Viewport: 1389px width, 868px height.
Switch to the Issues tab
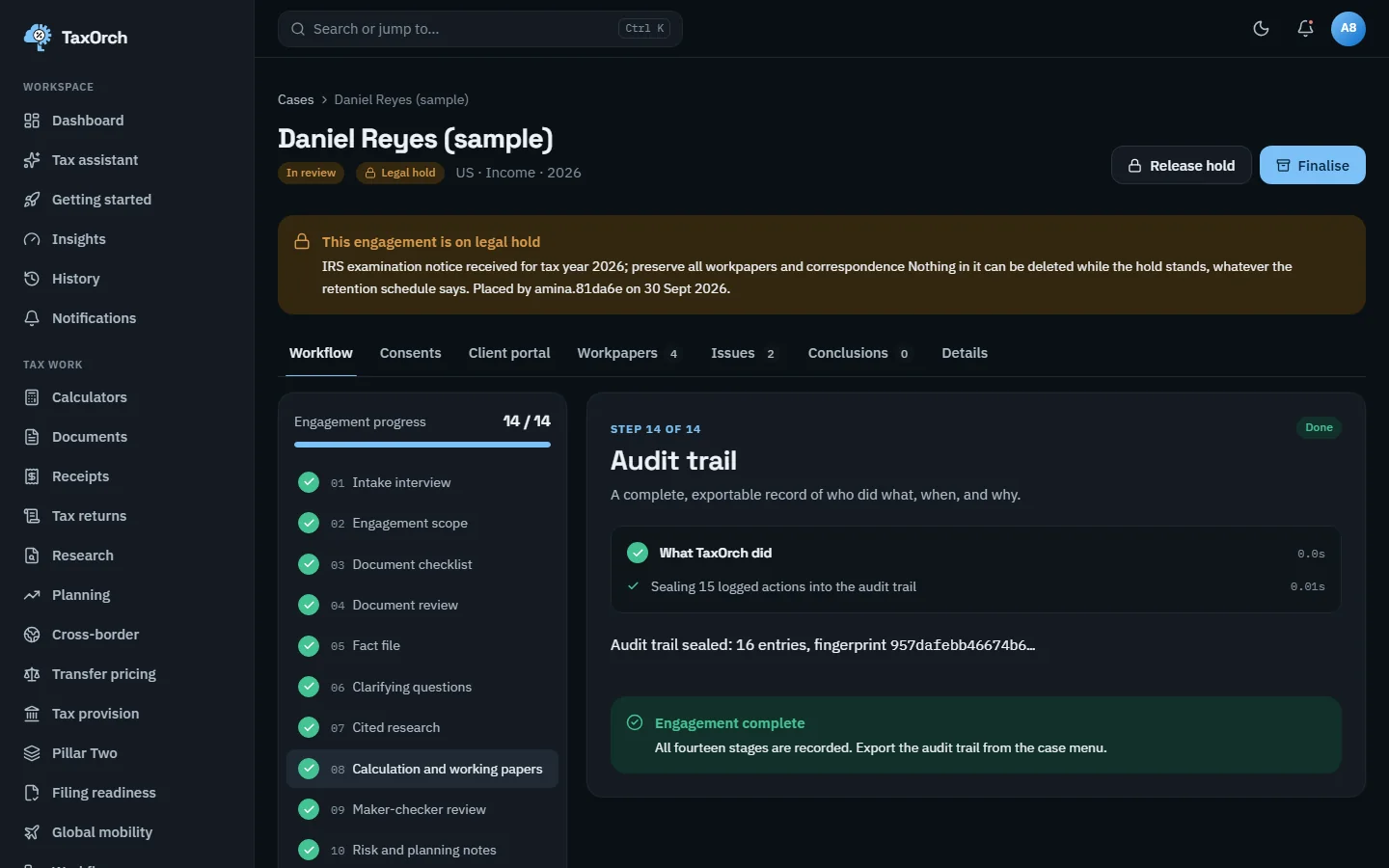(744, 353)
